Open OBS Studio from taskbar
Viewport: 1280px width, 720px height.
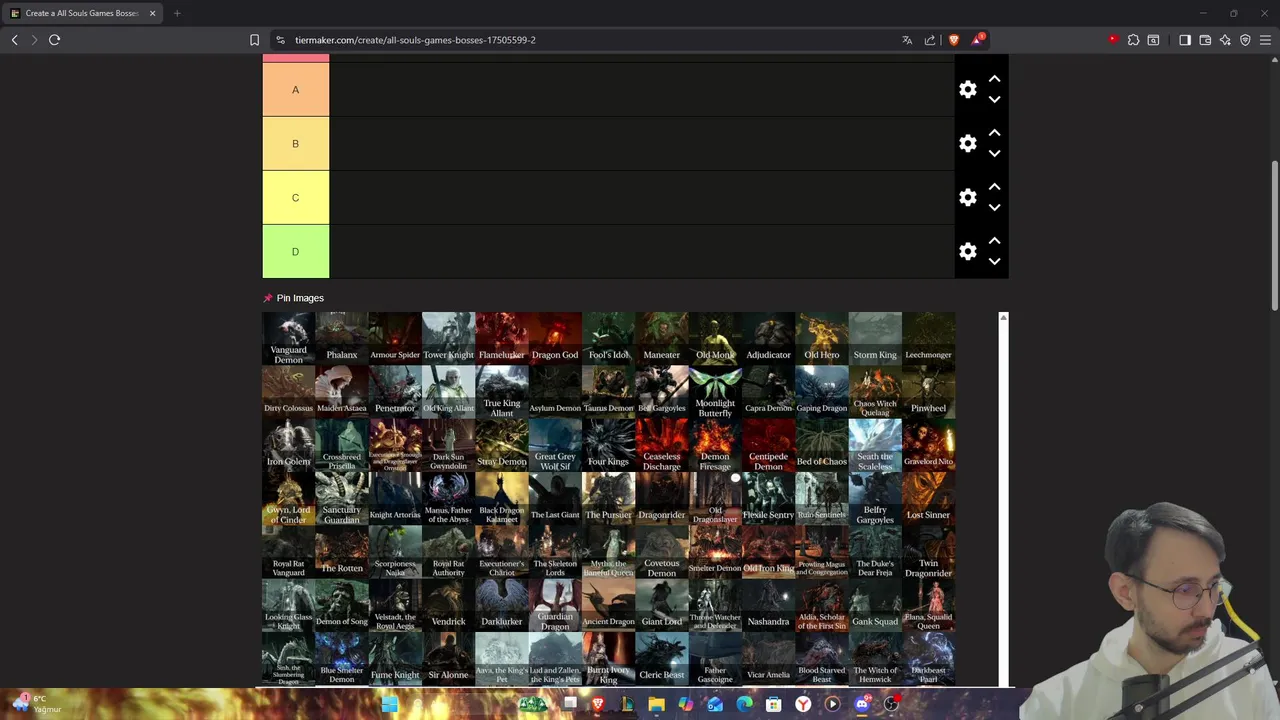(891, 704)
